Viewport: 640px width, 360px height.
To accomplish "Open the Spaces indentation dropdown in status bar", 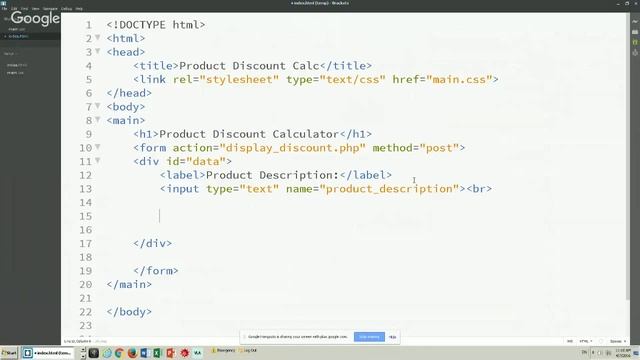I will coord(618,341).
